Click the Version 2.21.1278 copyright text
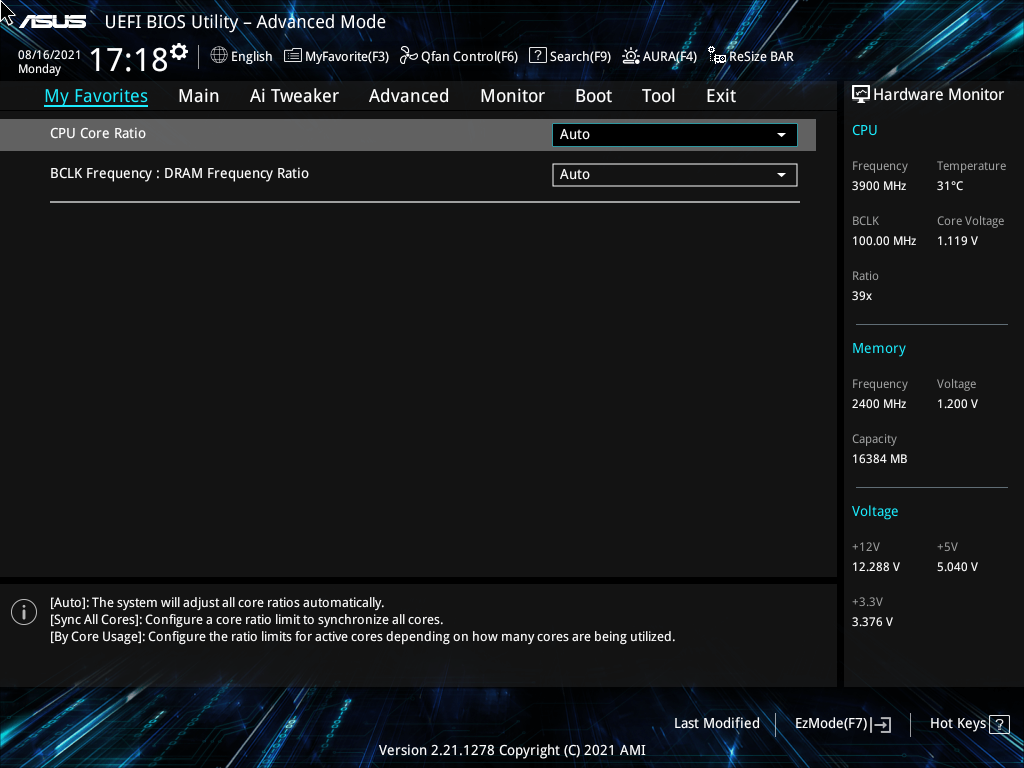This screenshot has height=768, width=1024. 512,750
